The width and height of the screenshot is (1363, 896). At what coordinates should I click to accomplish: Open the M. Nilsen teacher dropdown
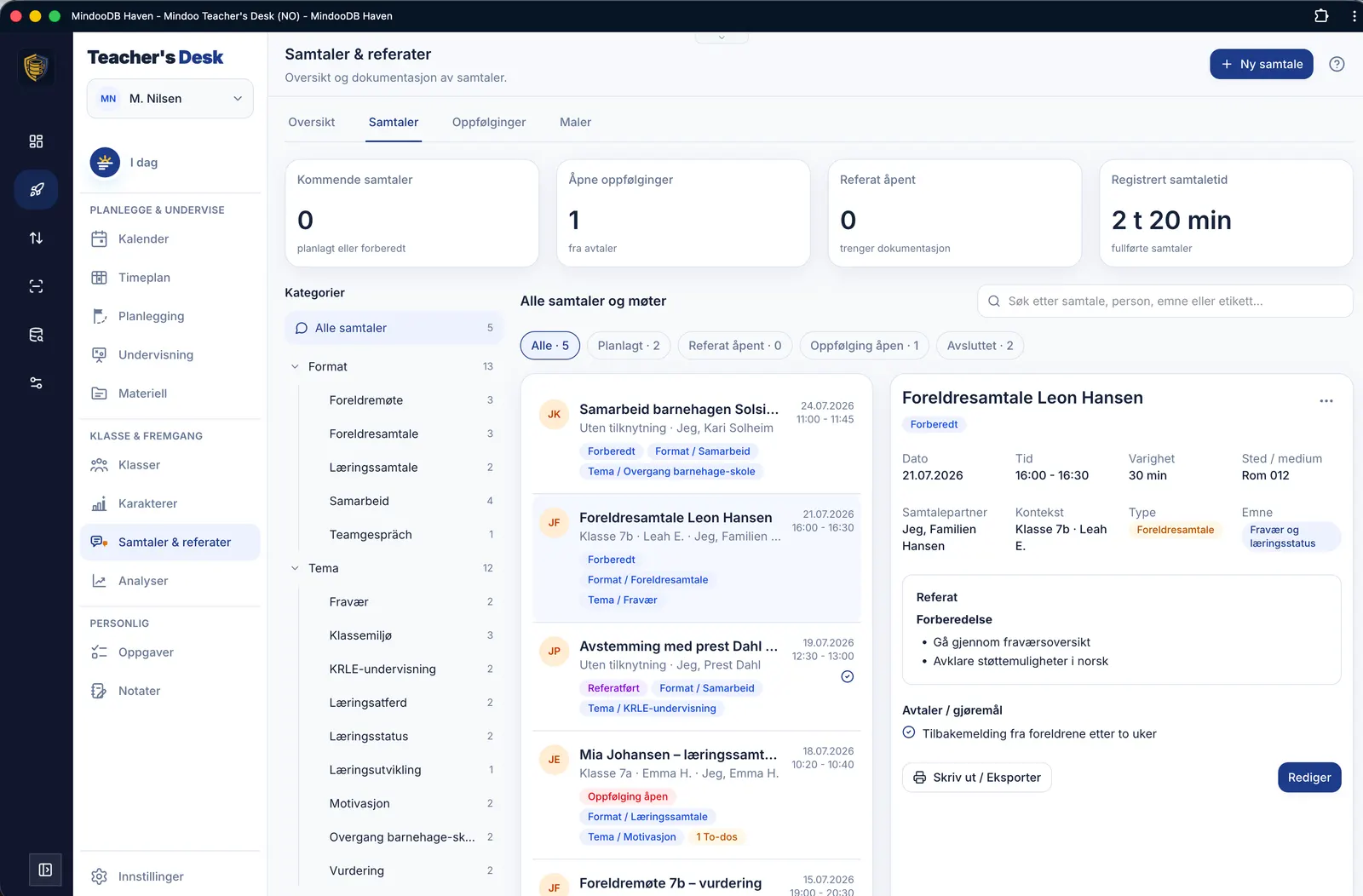(x=170, y=99)
